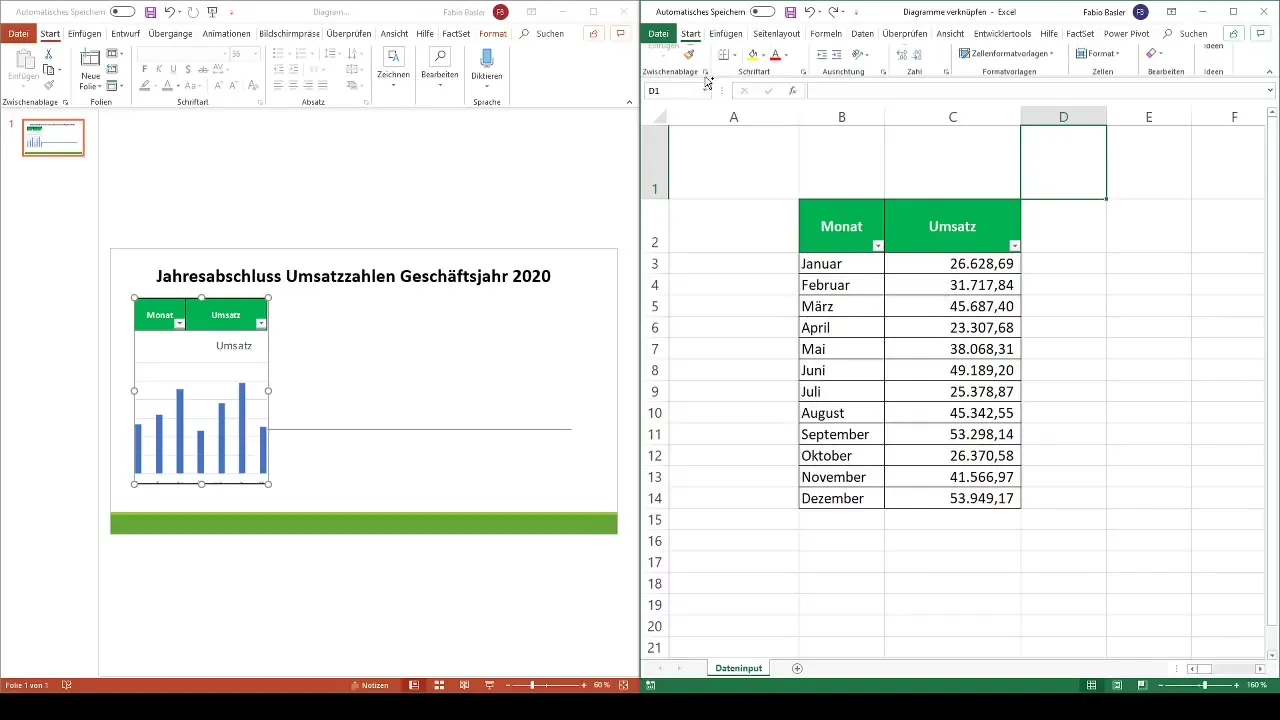This screenshot has width=1280, height=720.
Task: Open Suchen search in Excel
Action: pos(1185,33)
